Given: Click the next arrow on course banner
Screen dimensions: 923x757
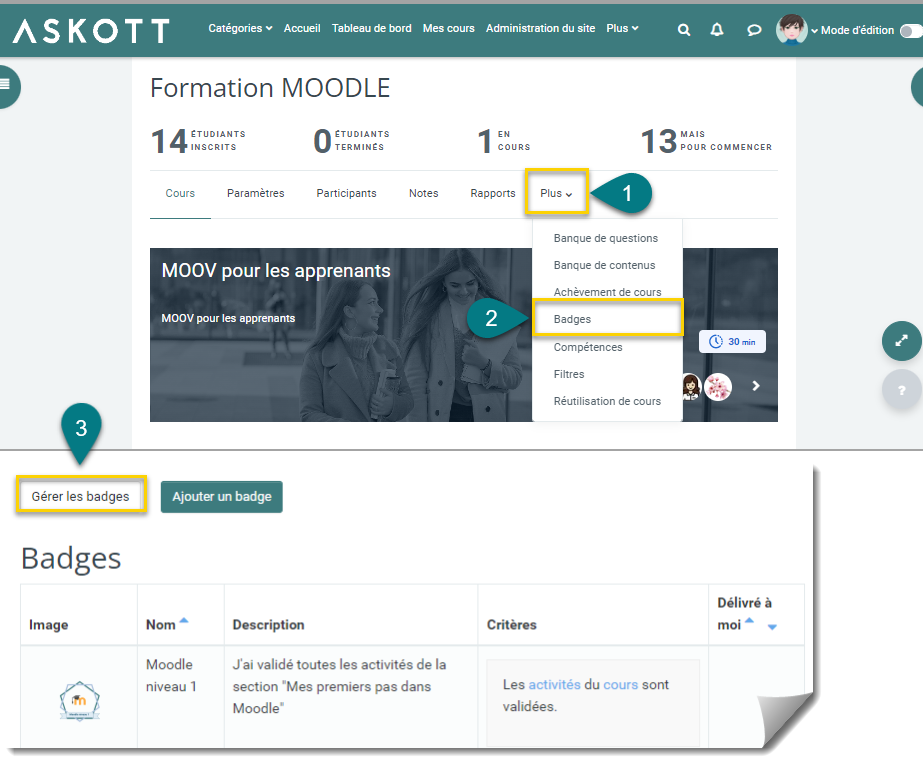Looking at the screenshot, I should (x=756, y=386).
